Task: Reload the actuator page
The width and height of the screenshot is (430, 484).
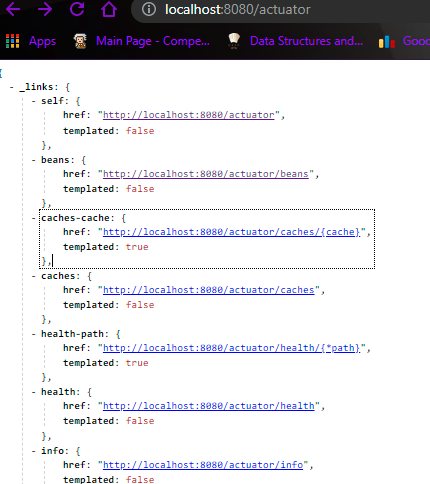Action: coord(77,9)
